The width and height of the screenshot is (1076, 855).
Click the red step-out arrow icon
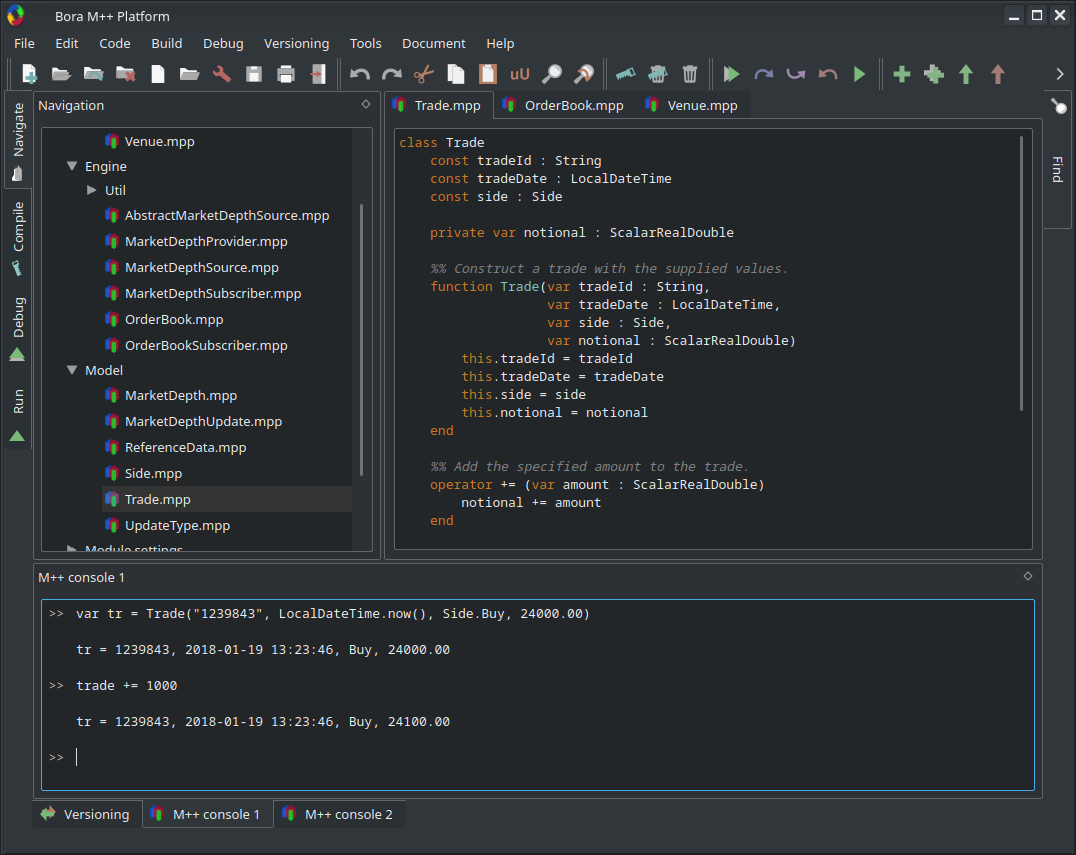828,74
